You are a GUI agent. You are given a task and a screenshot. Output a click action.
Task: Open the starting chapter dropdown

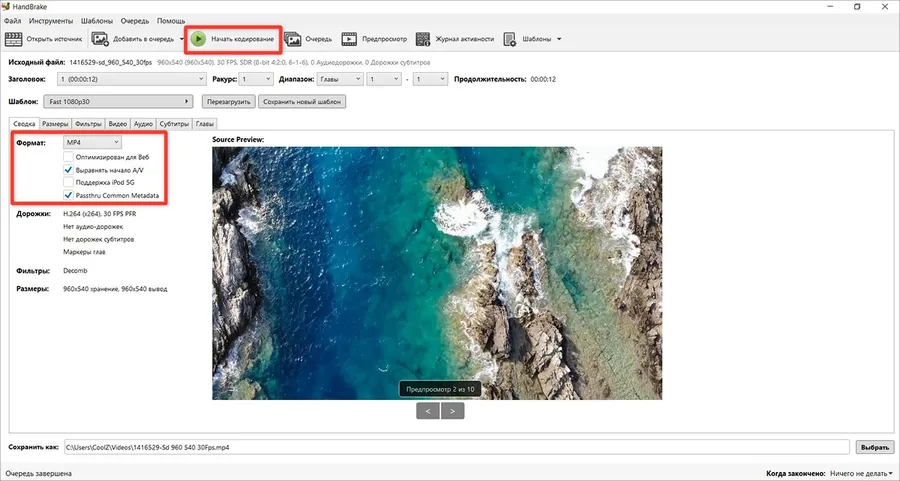(383, 79)
